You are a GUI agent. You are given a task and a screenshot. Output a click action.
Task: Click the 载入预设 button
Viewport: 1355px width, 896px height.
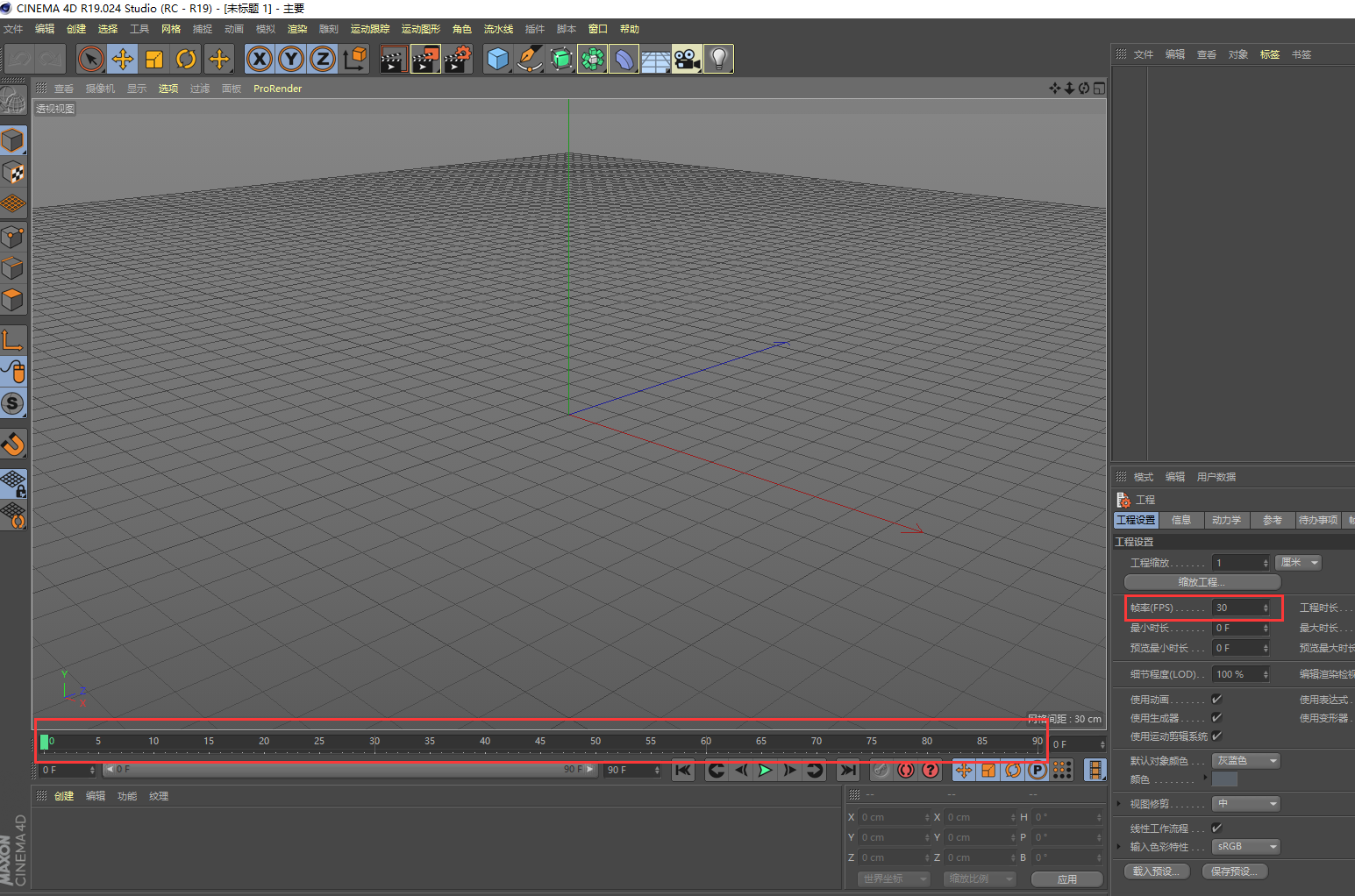click(x=1156, y=871)
